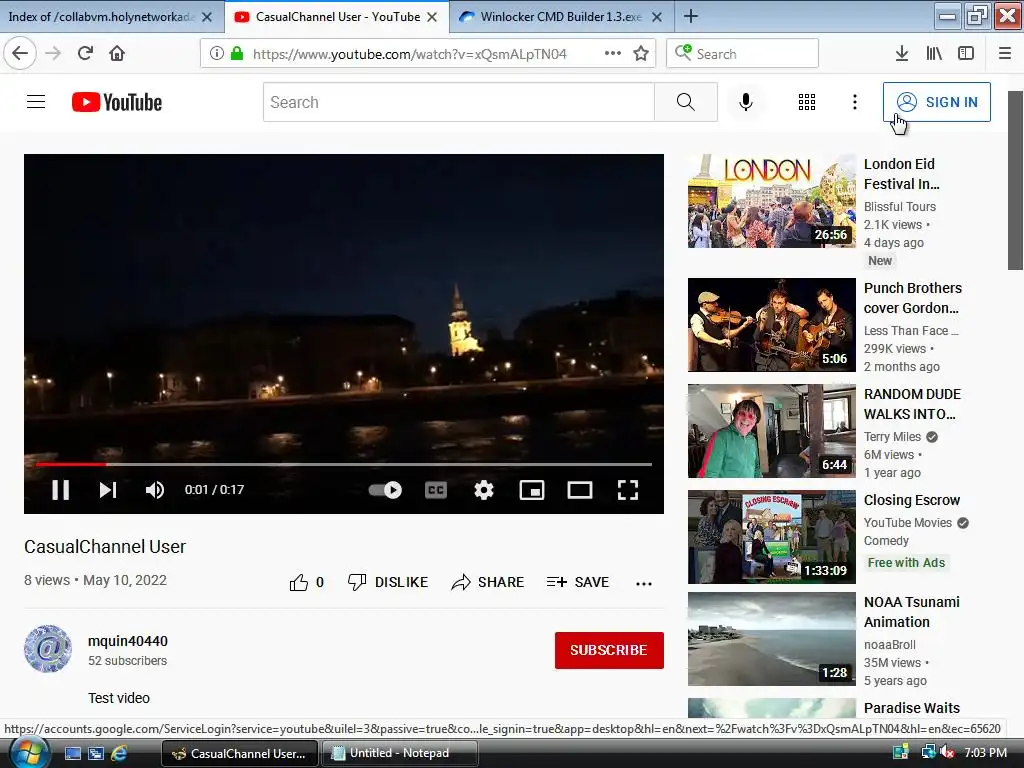
Task: Open more actions ellipsis below video
Action: (644, 583)
